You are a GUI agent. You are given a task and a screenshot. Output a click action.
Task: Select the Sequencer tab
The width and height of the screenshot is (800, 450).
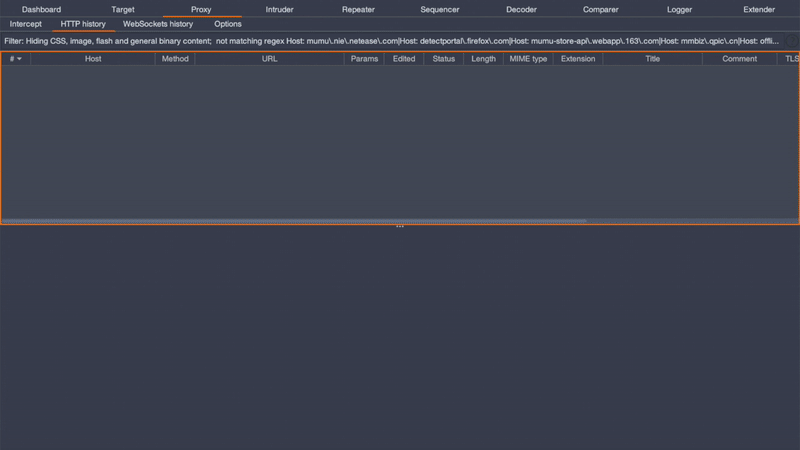pyautogui.click(x=440, y=9)
